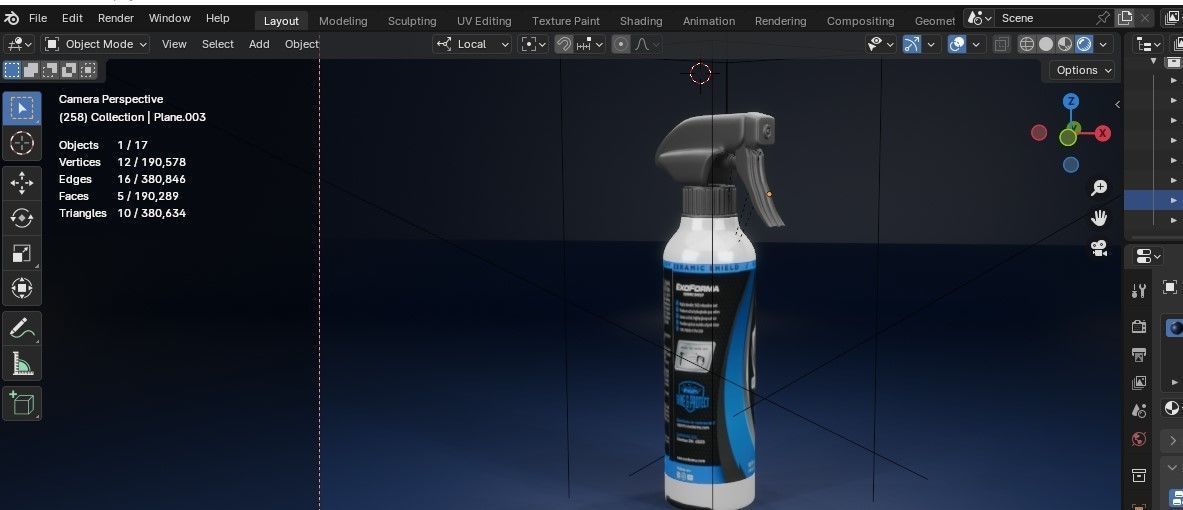Screen dimensions: 1183x510
Task: Toggle proportional editing
Action: [x=621, y=45]
